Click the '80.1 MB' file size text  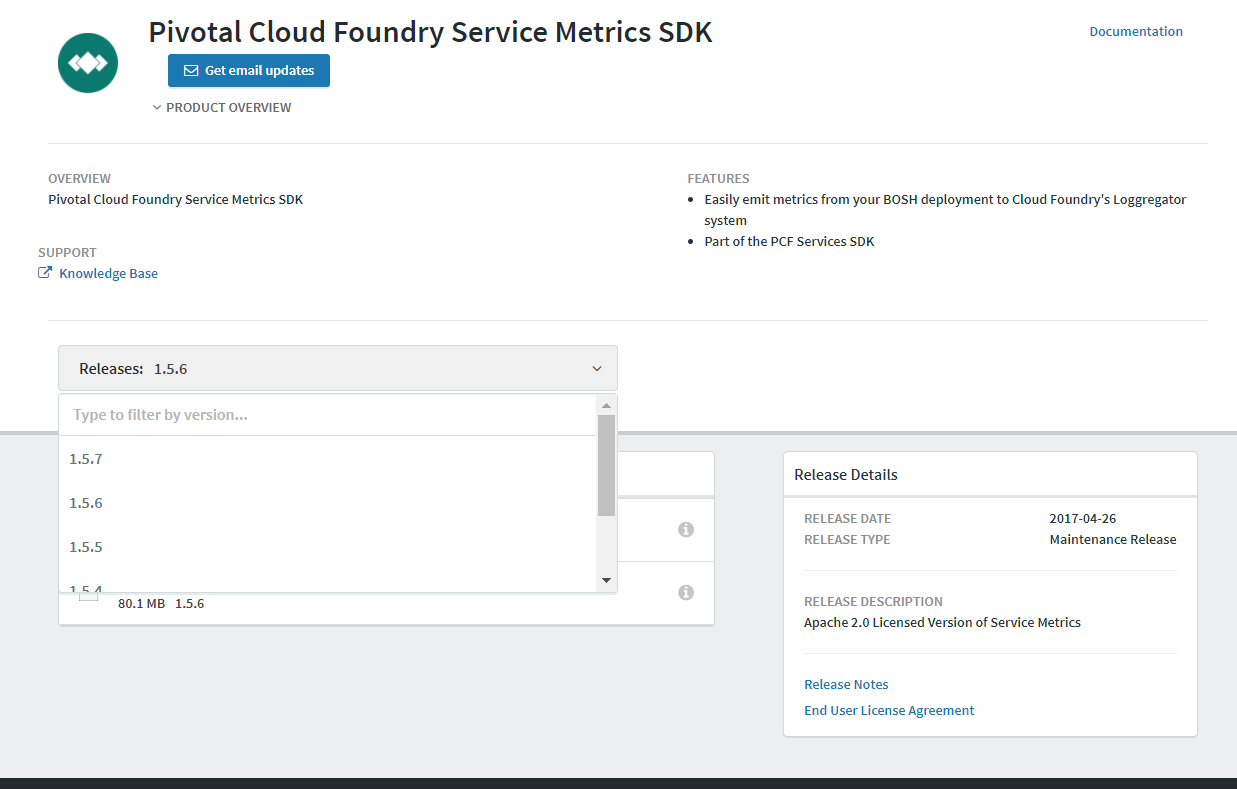tap(141, 604)
